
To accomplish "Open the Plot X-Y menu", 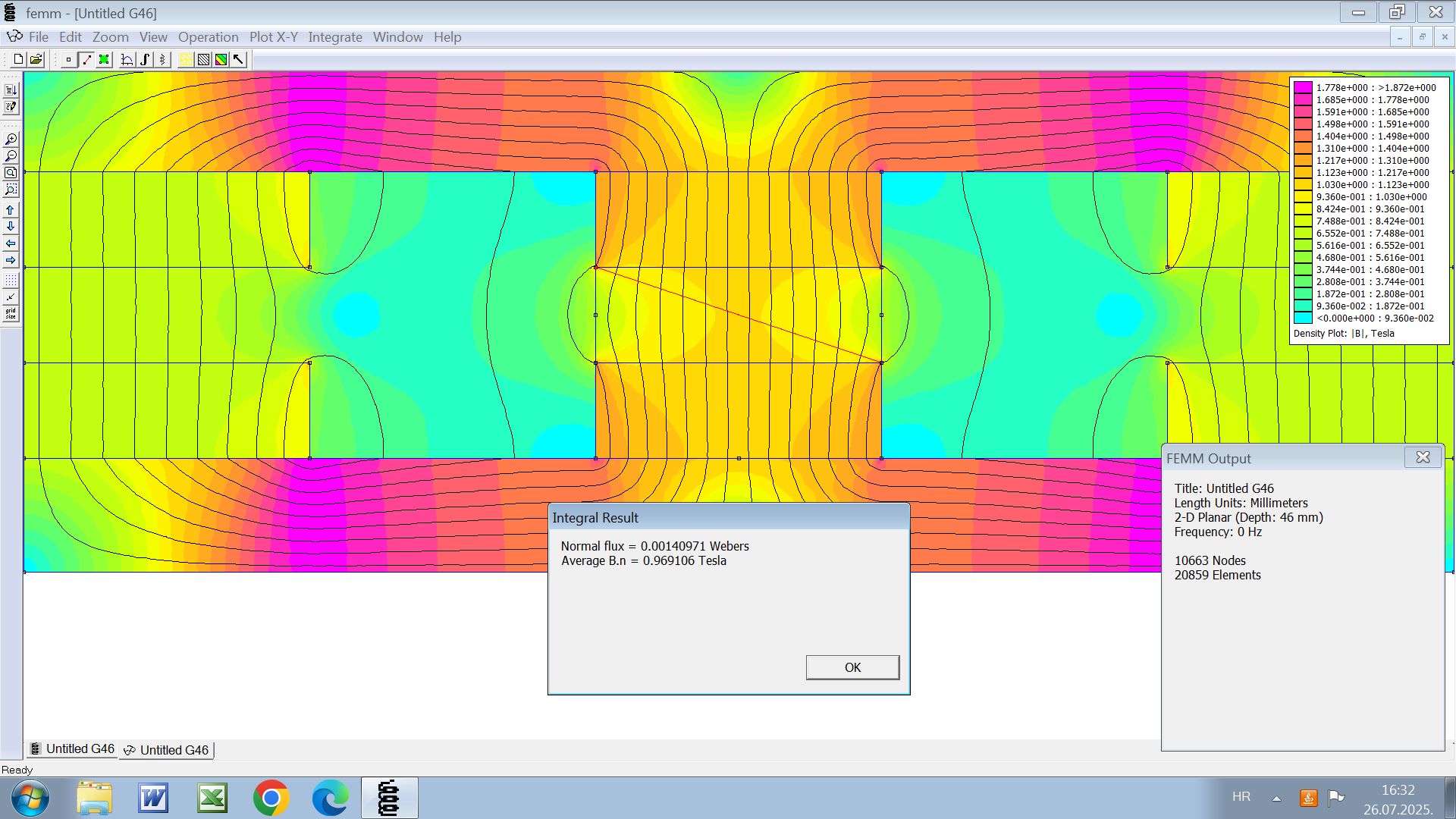I will [x=273, y=37].
